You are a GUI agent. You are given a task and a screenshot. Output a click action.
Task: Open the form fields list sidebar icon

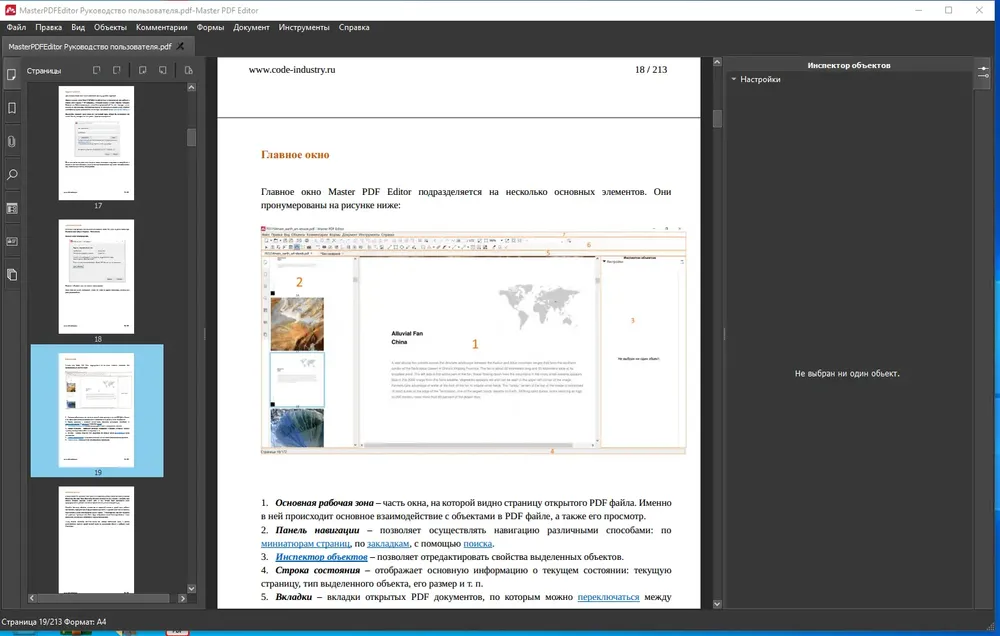(x=11, y=208)
